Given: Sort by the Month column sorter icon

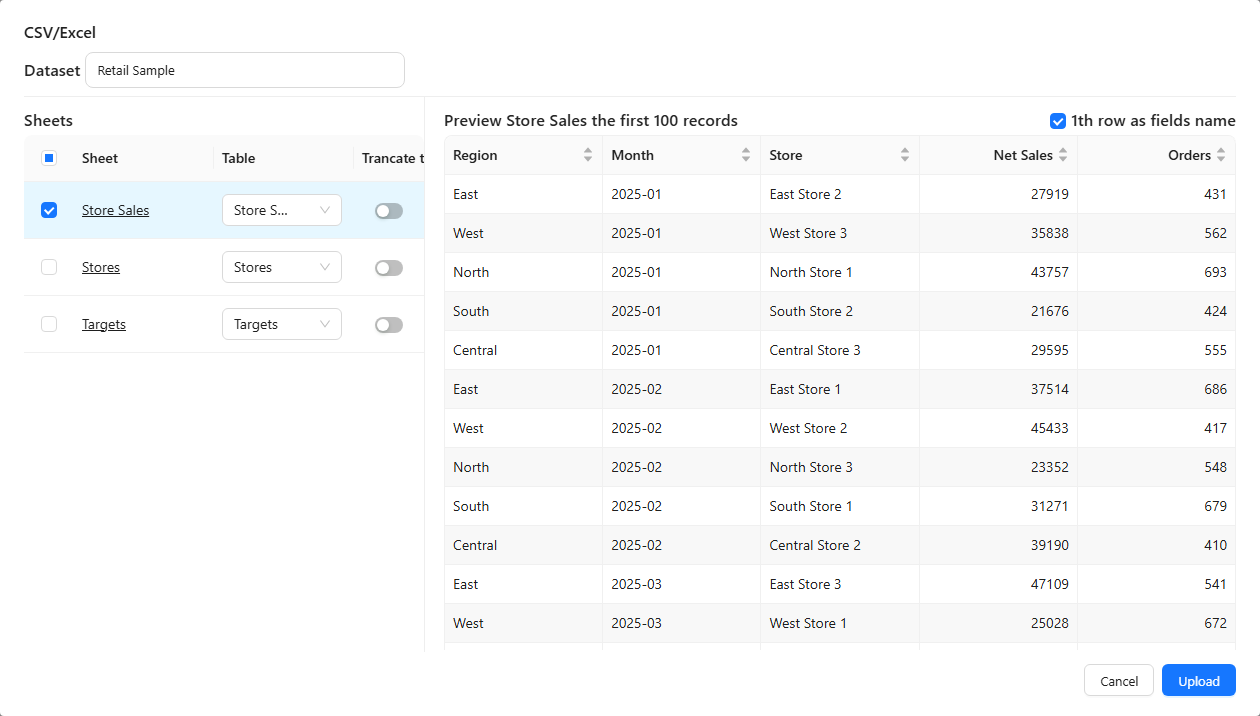Looking at the screenshot, I should [746, 155].
